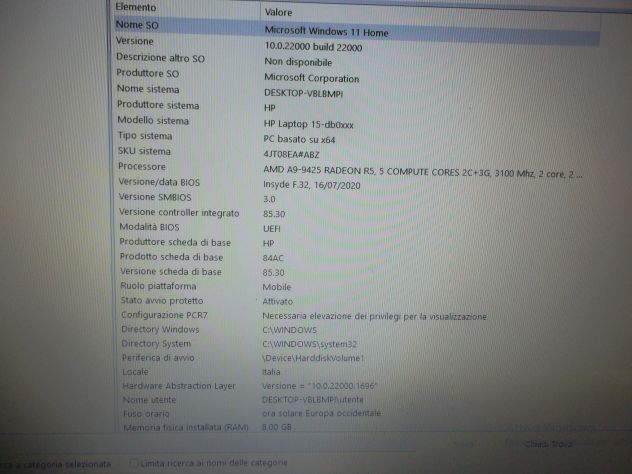Select the Configurazione PCR7 row label
This screenshot has width=632, height=474.
click(x=164, y=315)
